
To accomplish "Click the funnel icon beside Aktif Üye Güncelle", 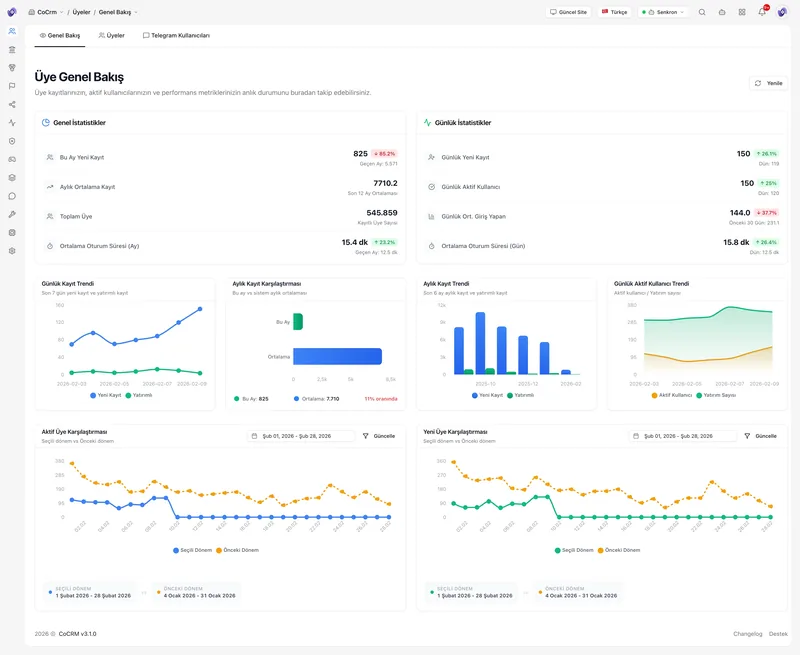I will point(365,436).
